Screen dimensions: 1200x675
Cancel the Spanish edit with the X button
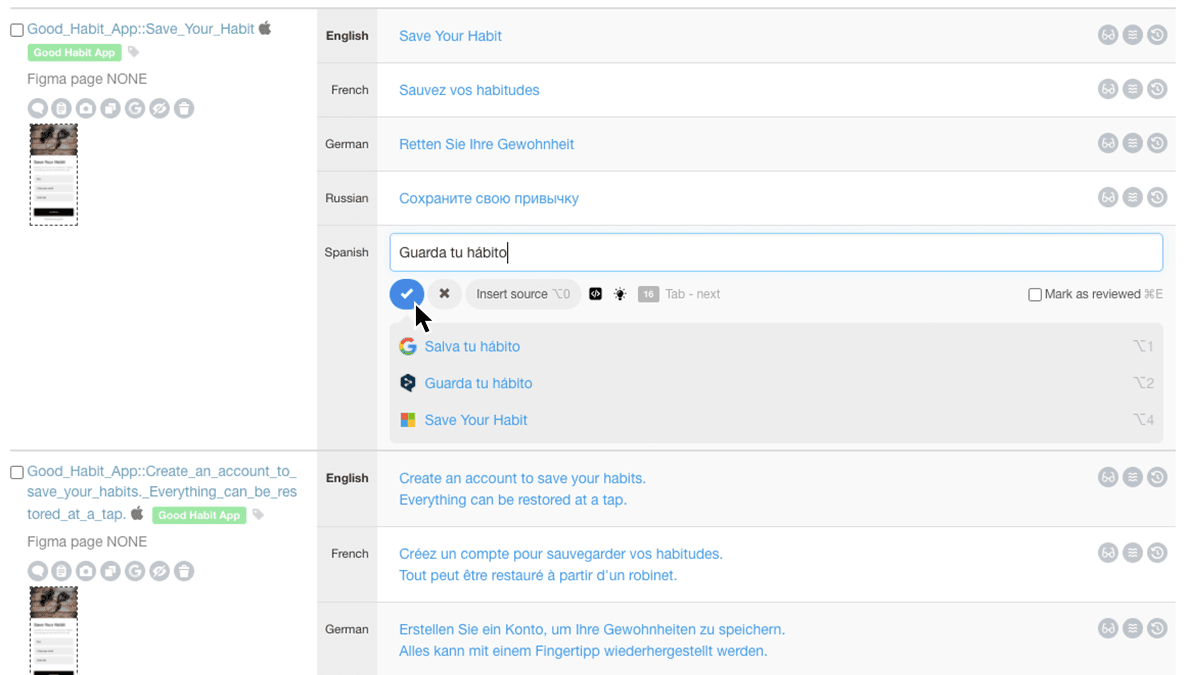click(444, 294)
